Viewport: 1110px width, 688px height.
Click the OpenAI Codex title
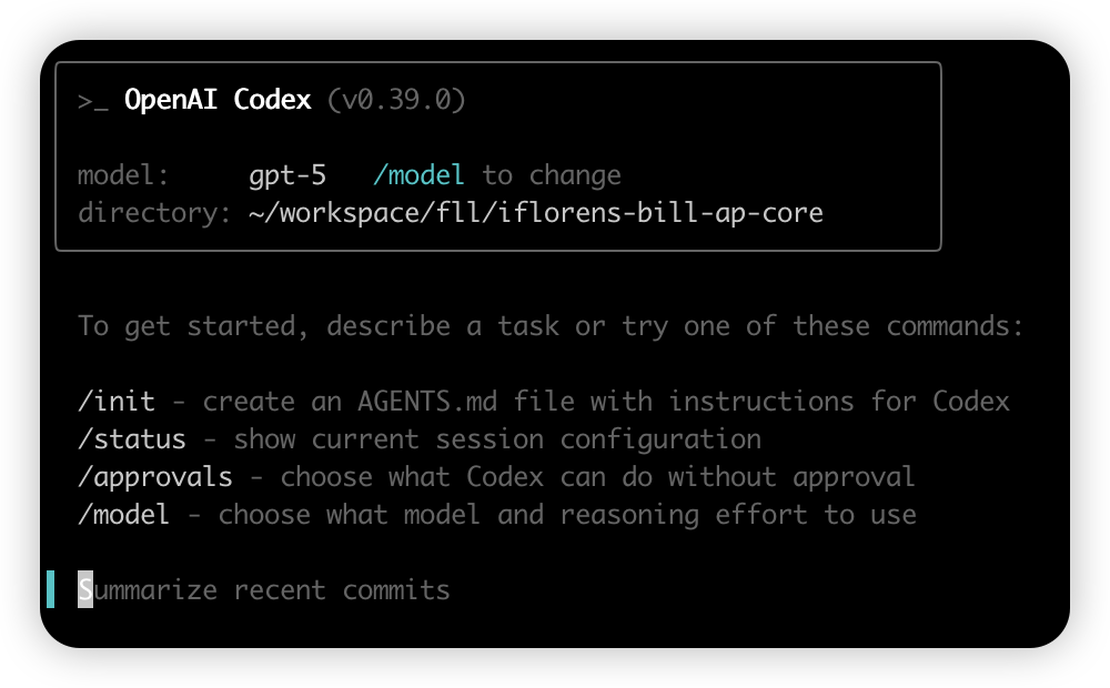click(x=217, y=100)
